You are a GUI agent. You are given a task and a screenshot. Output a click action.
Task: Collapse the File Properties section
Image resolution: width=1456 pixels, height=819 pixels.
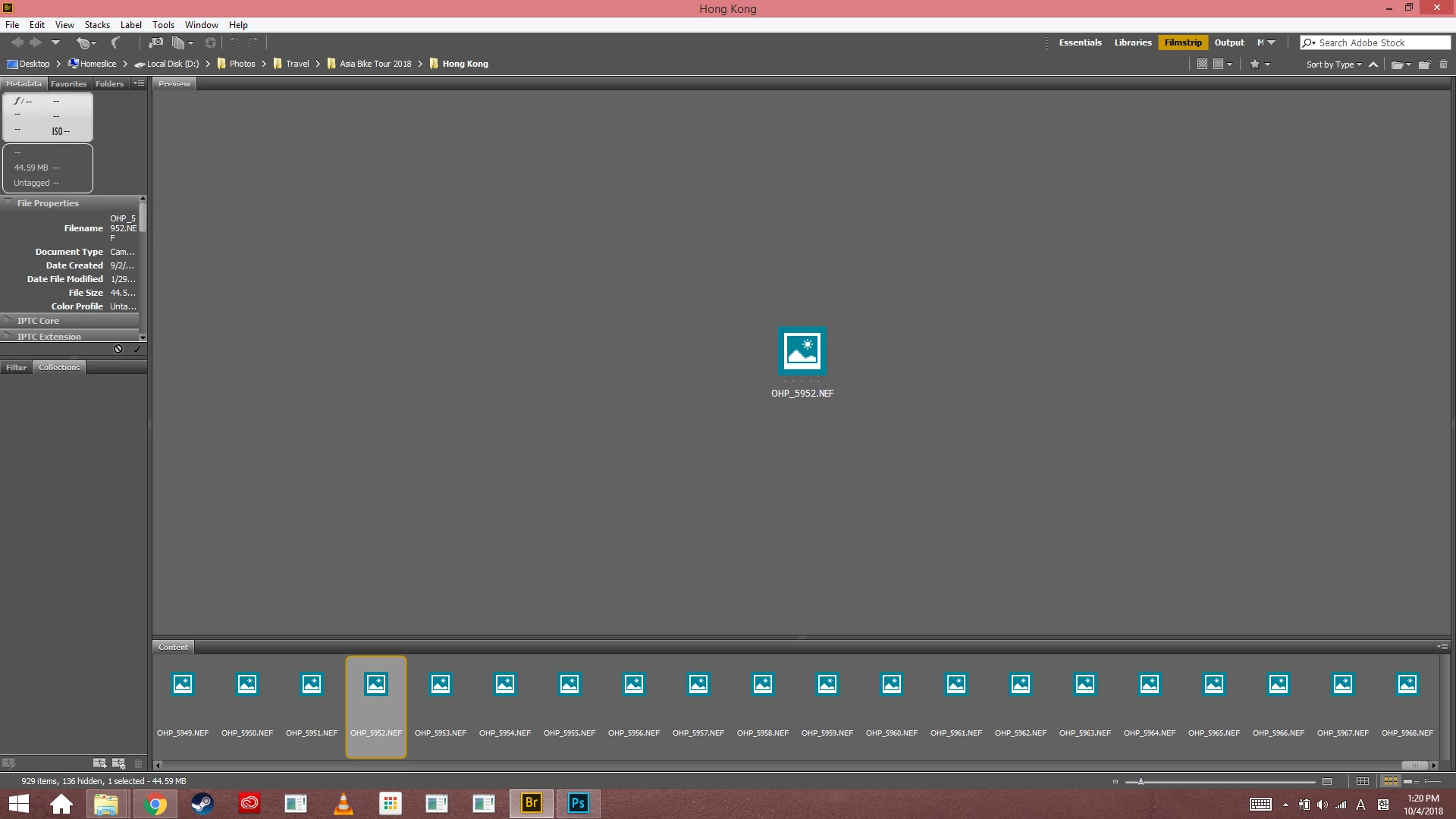coord(8,202)
